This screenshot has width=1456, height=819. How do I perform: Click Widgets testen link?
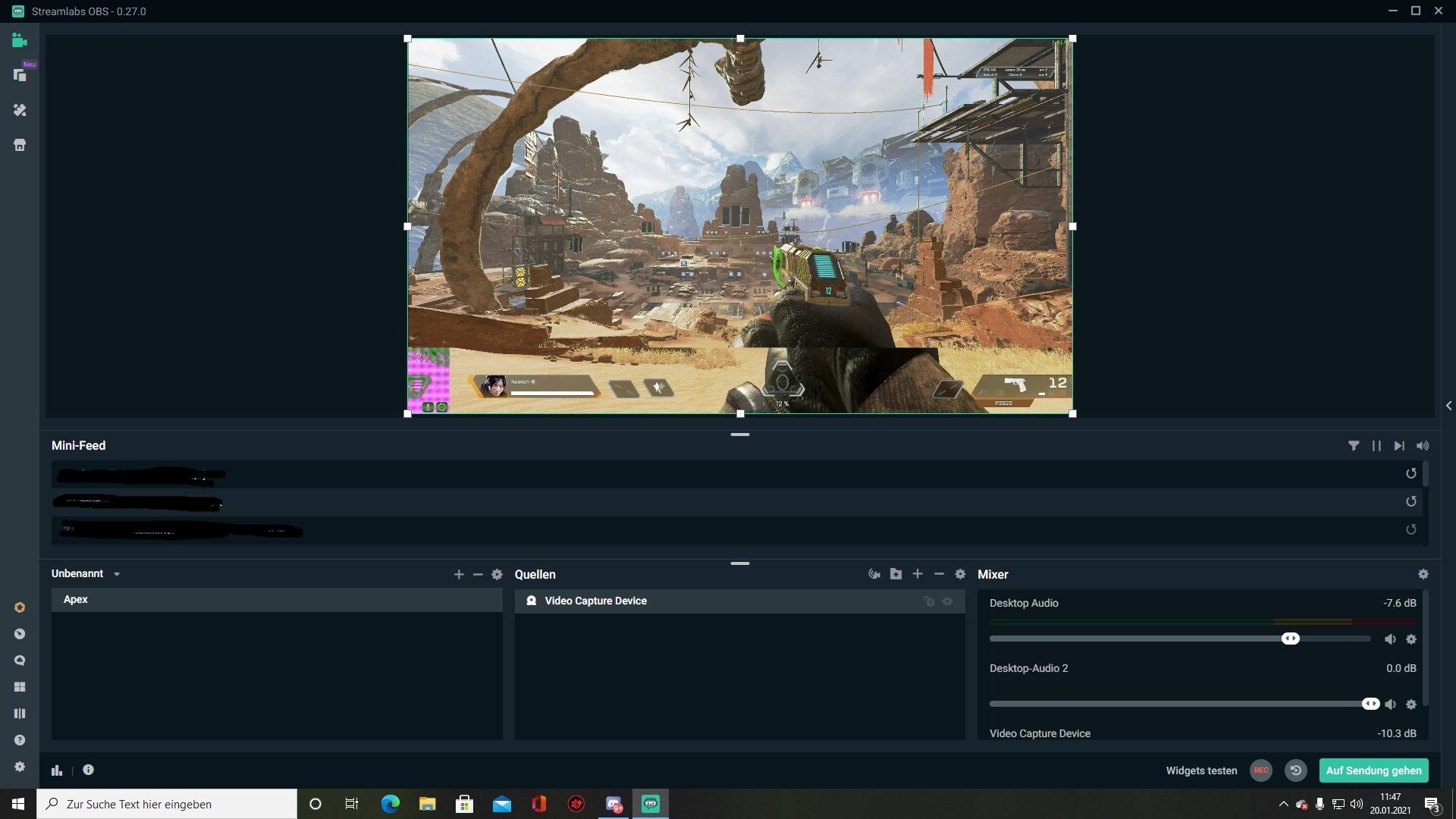(1201, 770)
